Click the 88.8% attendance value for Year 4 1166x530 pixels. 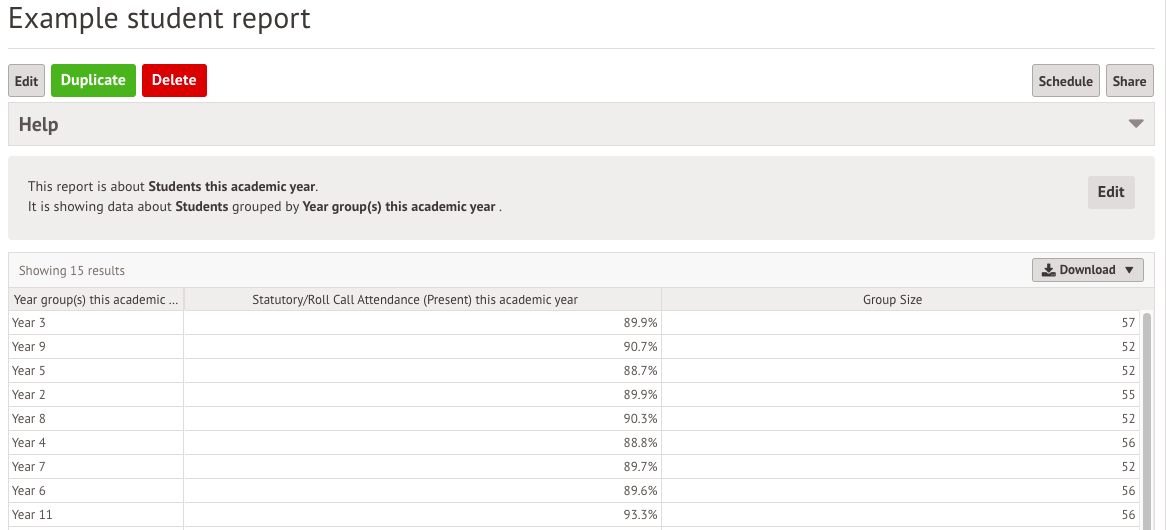pos(640,442)
